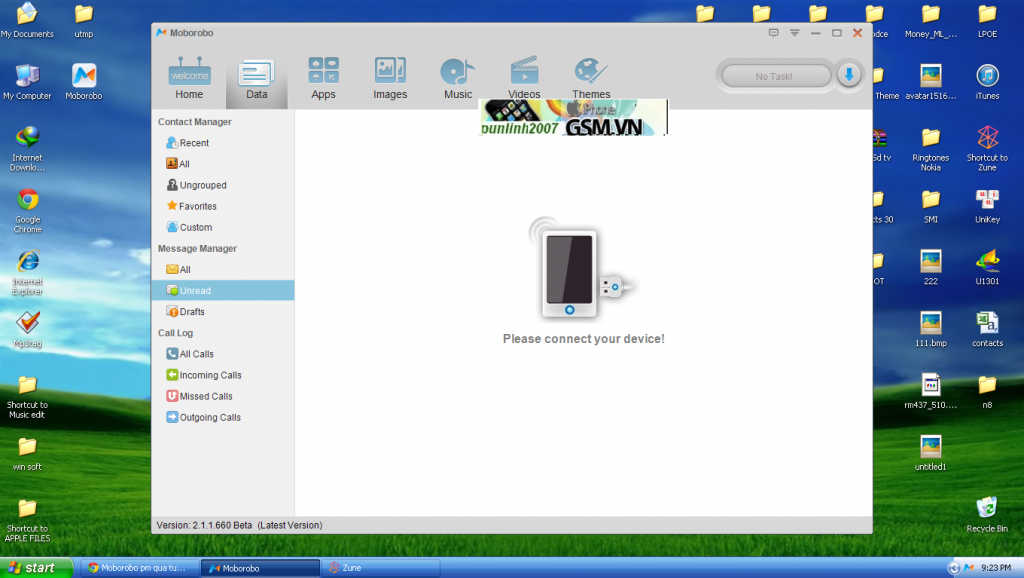Select the n8 folder on desktop
This screenshot has height=578, width=1024.
pyautogui.click(x=987, y=391)
